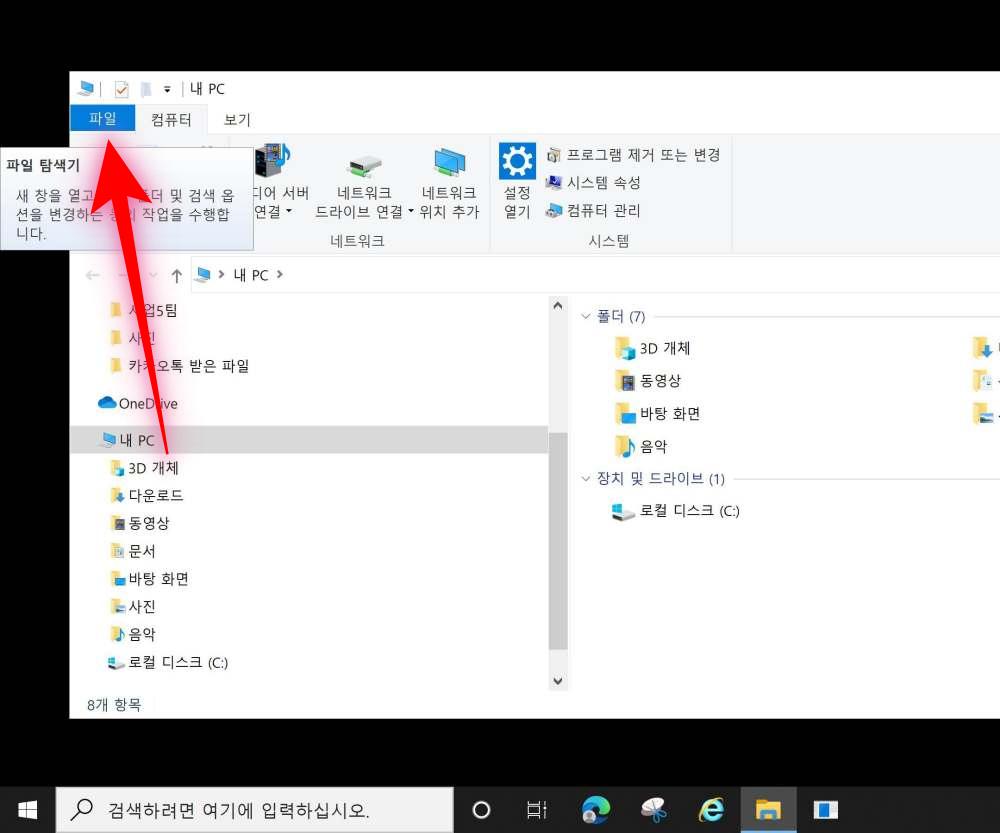
Task: Click the 위치 추가 ribbon icon
Action: pos(449,180)
